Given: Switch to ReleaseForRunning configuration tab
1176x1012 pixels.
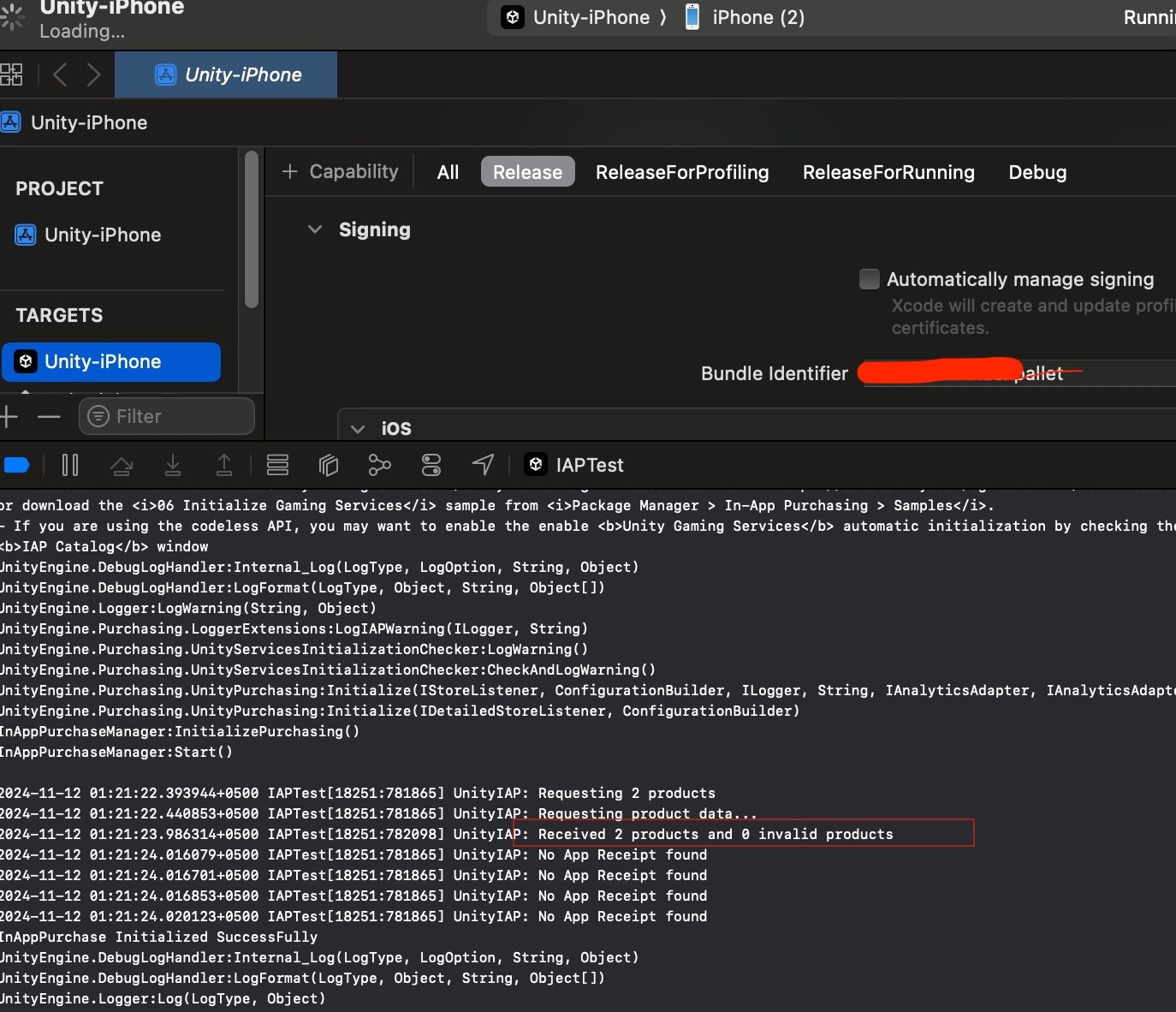Looking at the screenshot, I should pos(888,172).
